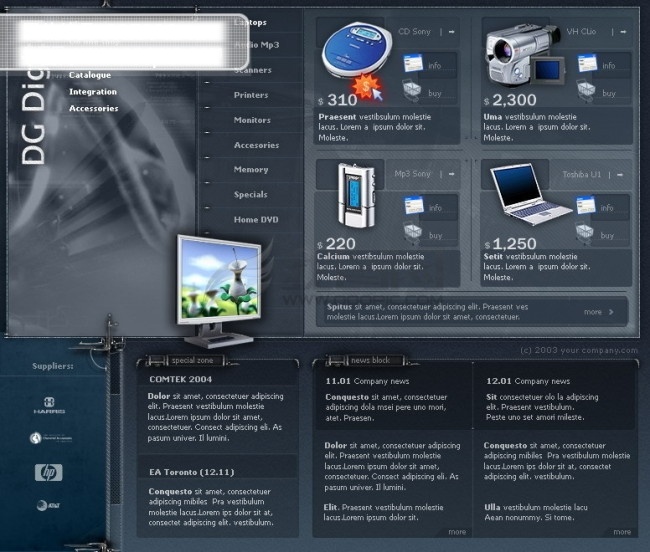Open the CD Sony player image
The height and width of the screenshot is (552, 650).
[357, 49]
